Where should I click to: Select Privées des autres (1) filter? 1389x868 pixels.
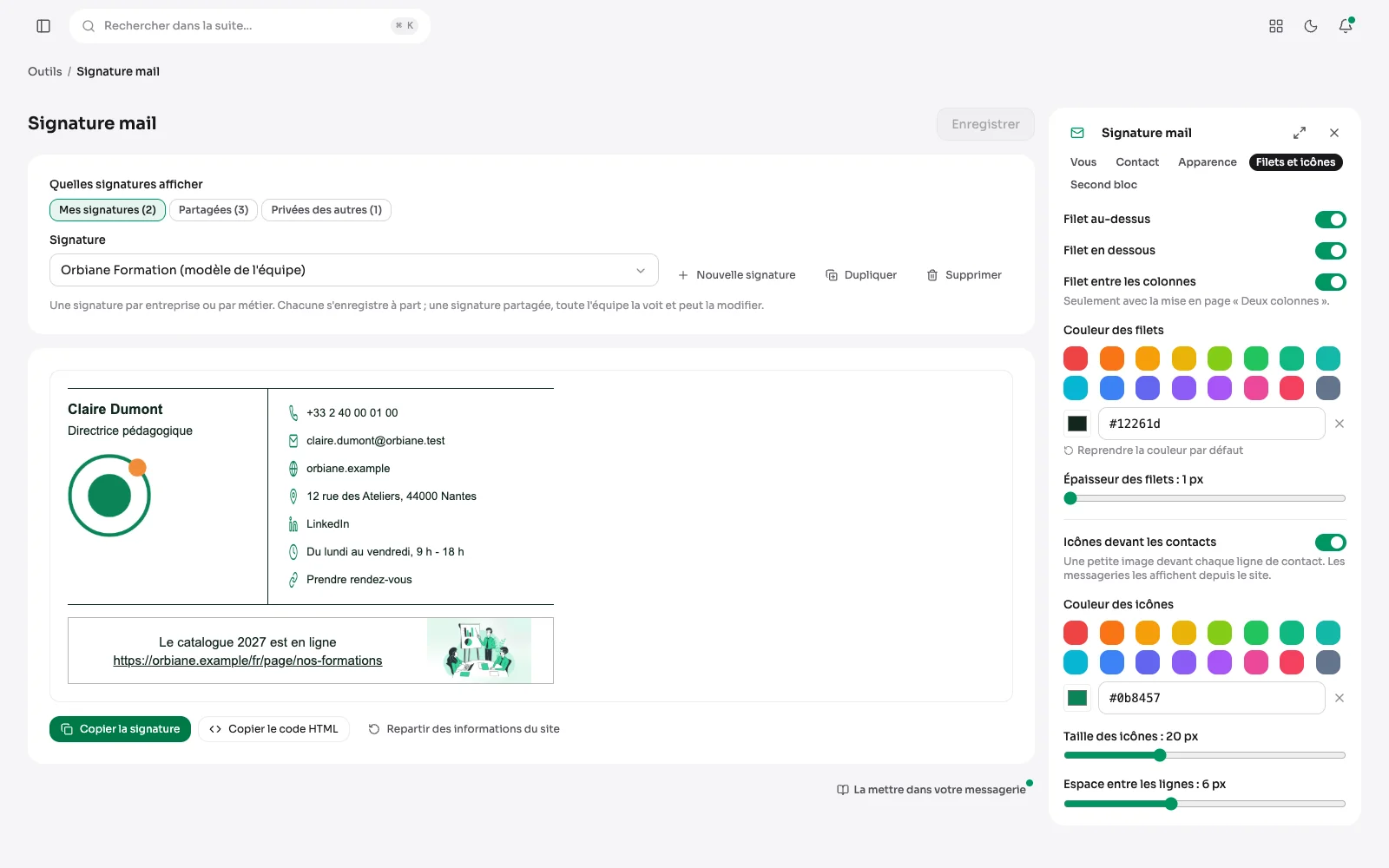326,210
